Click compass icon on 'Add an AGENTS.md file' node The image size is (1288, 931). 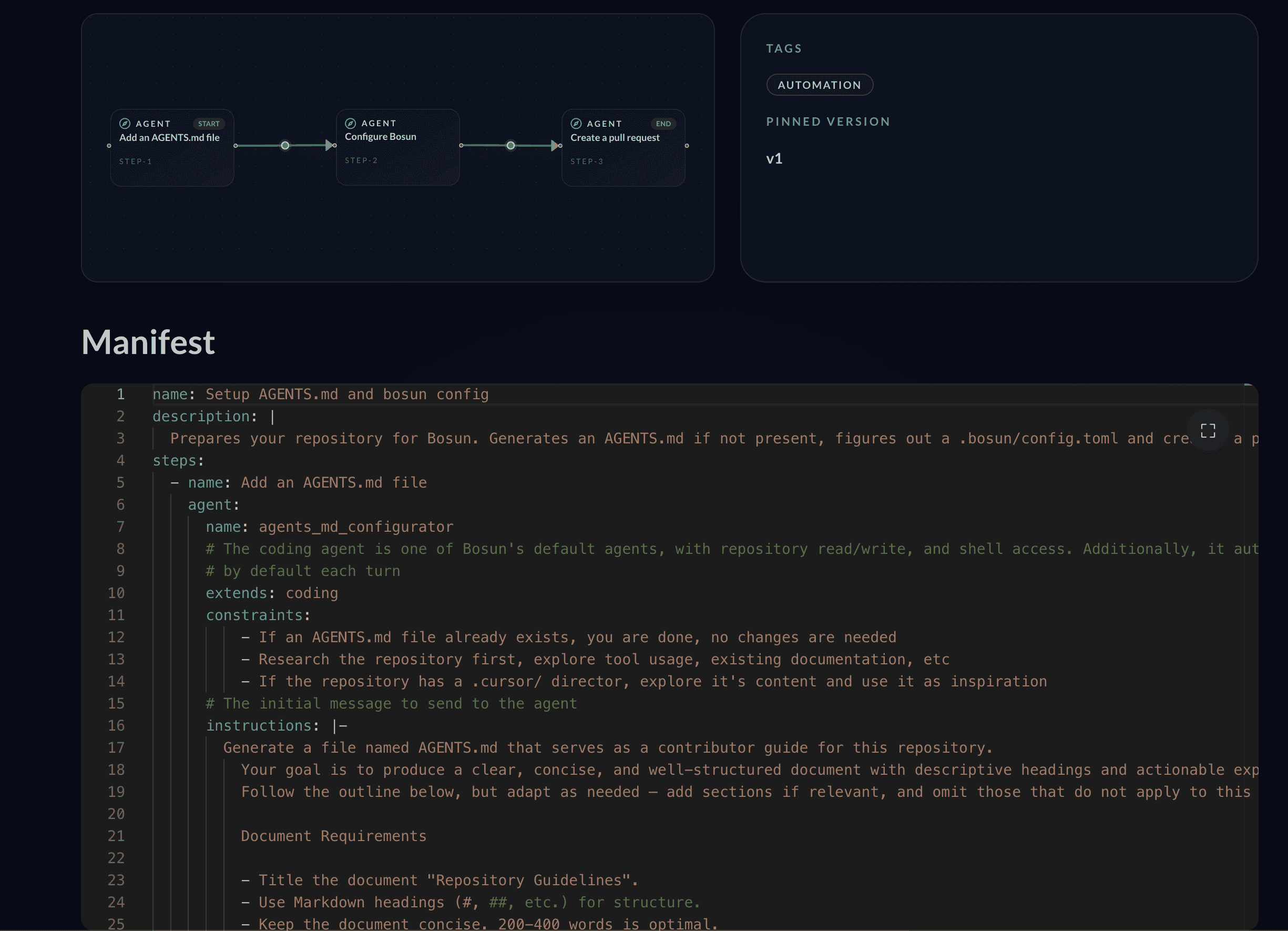coord(125,124)
